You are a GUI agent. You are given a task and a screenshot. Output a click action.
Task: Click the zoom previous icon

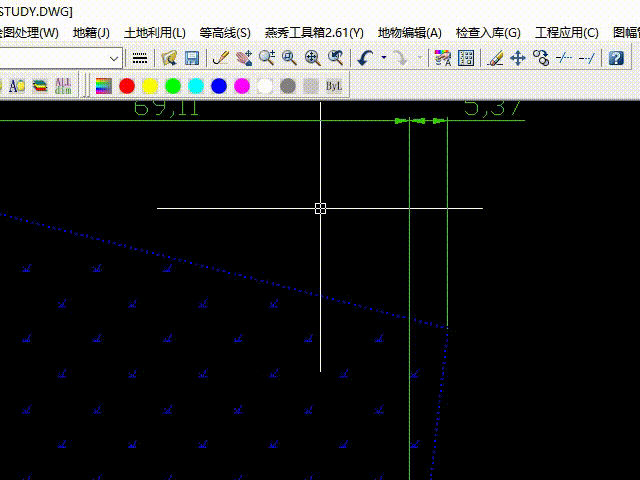336,58
